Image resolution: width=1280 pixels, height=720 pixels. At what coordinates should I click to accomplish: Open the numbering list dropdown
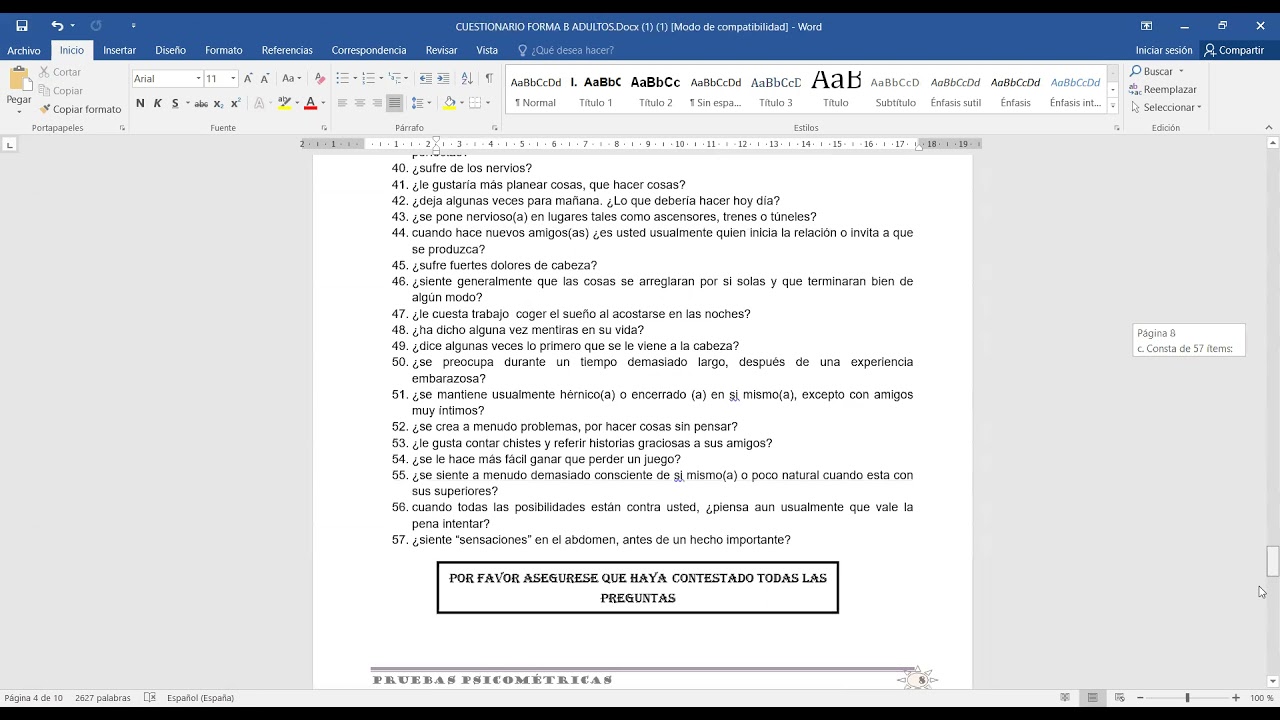pos(381,78)
